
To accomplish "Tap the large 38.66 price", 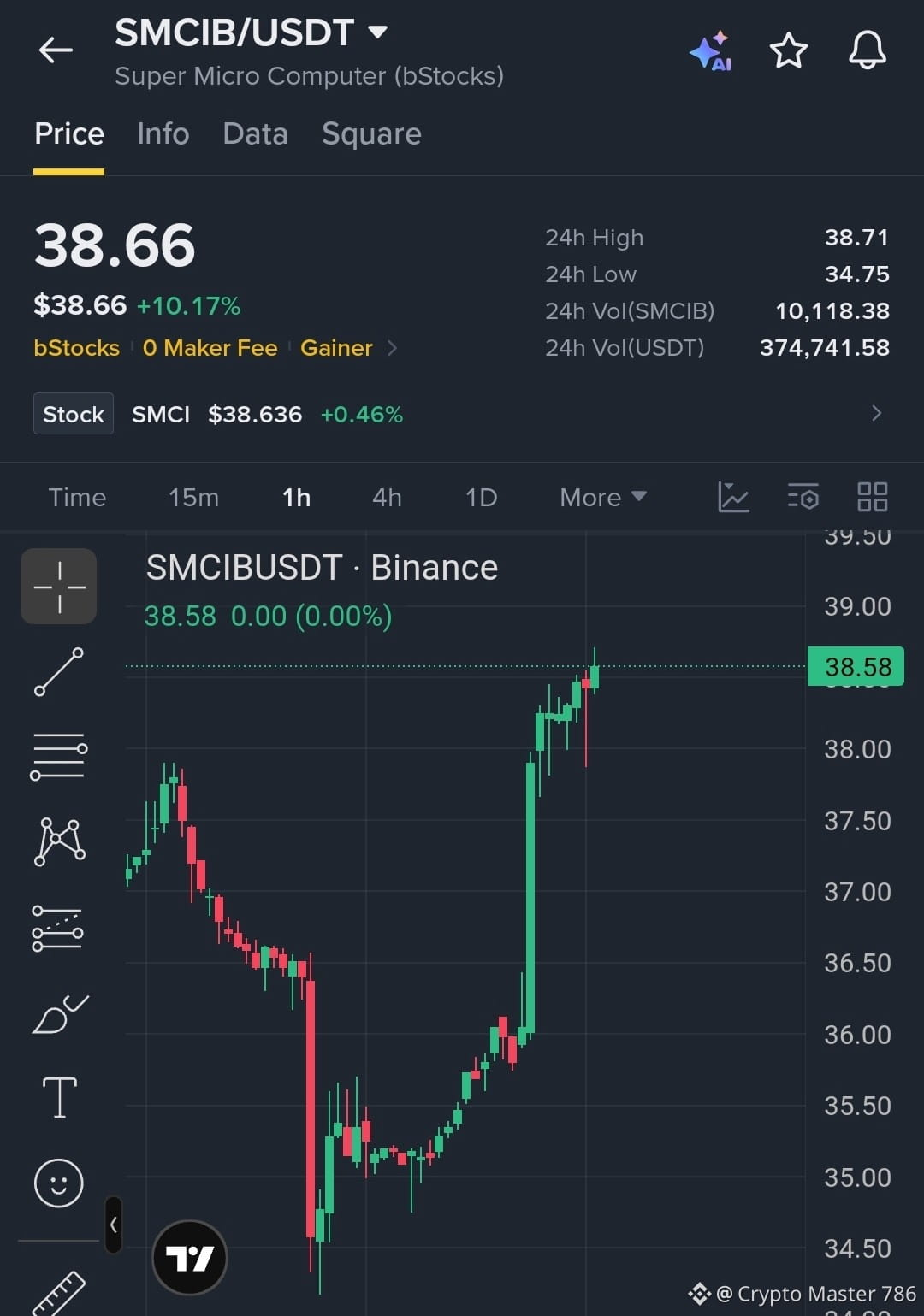I will (x=115, y=246).
